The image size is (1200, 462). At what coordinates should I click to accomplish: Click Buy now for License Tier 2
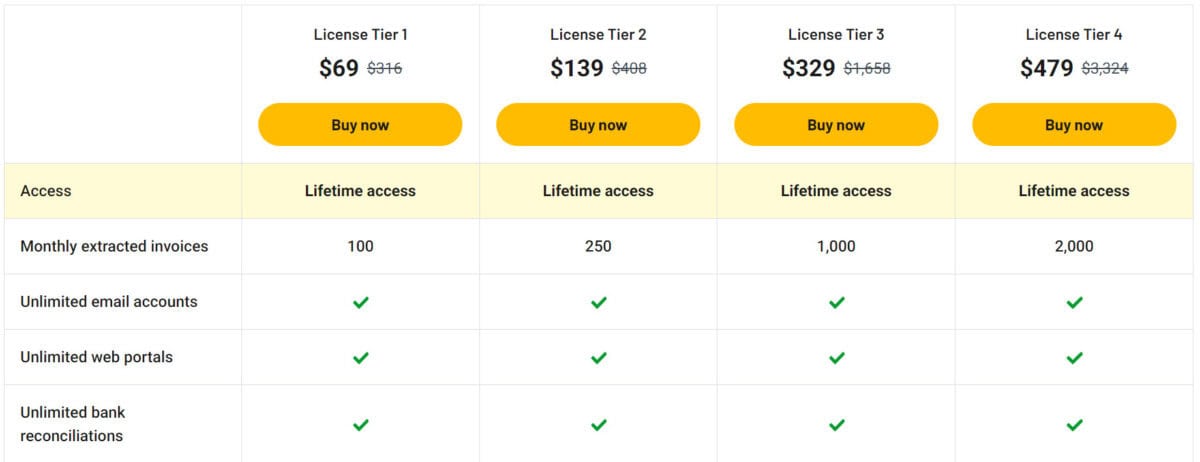(598, 125)
